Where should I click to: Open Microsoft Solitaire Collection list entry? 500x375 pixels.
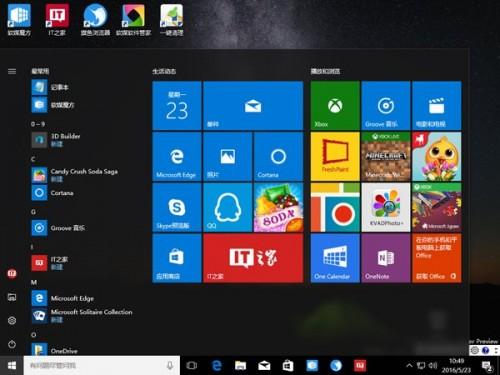[x=83, y=315]
